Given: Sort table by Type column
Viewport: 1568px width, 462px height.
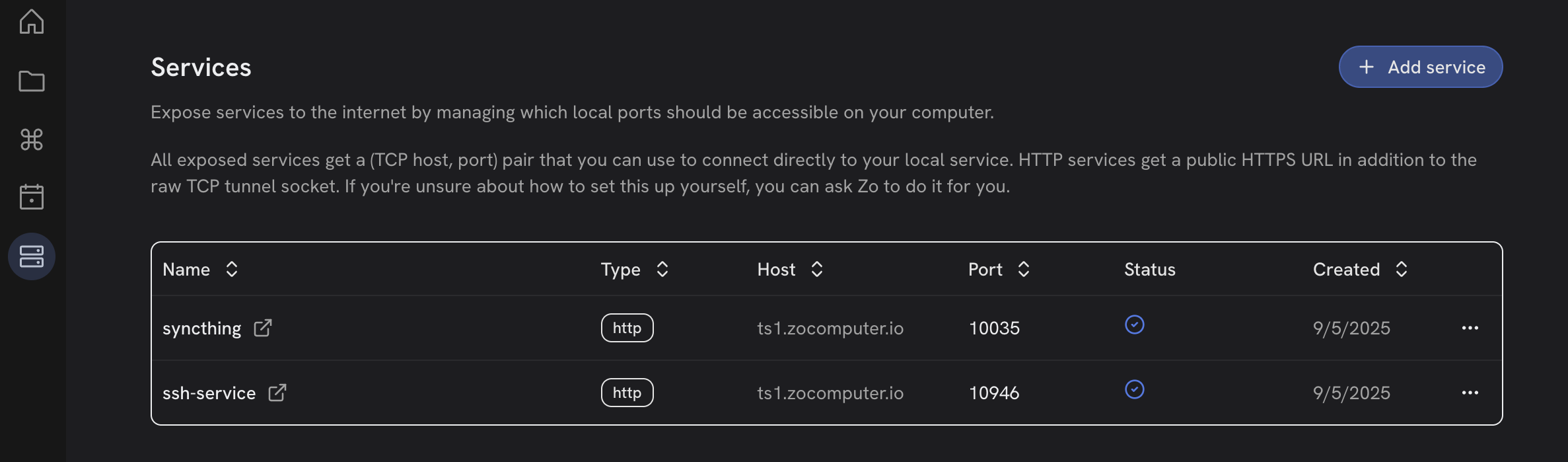Looking at the screenshot, I should (662, 269).
